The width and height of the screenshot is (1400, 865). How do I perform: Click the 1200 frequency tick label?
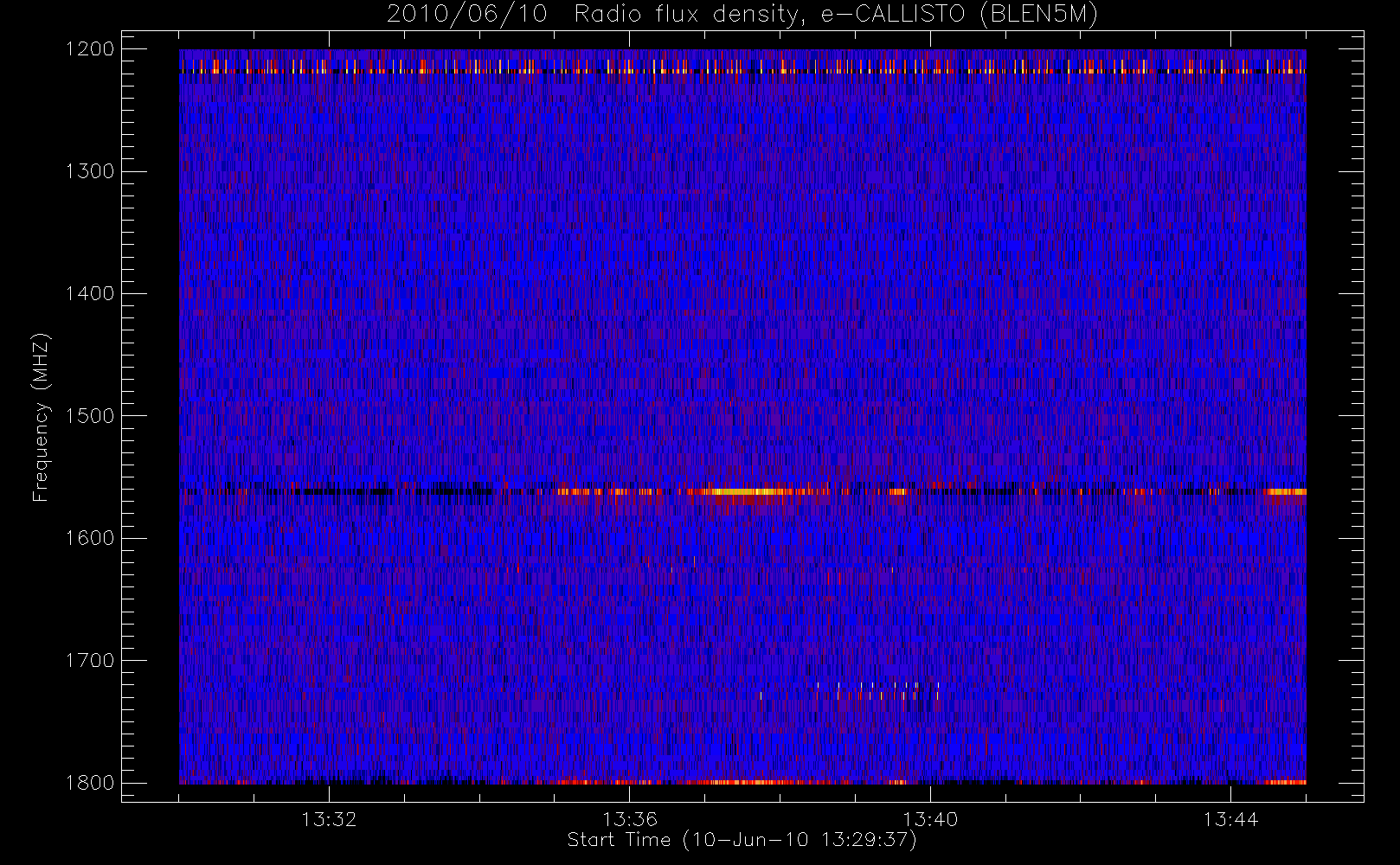90,49
